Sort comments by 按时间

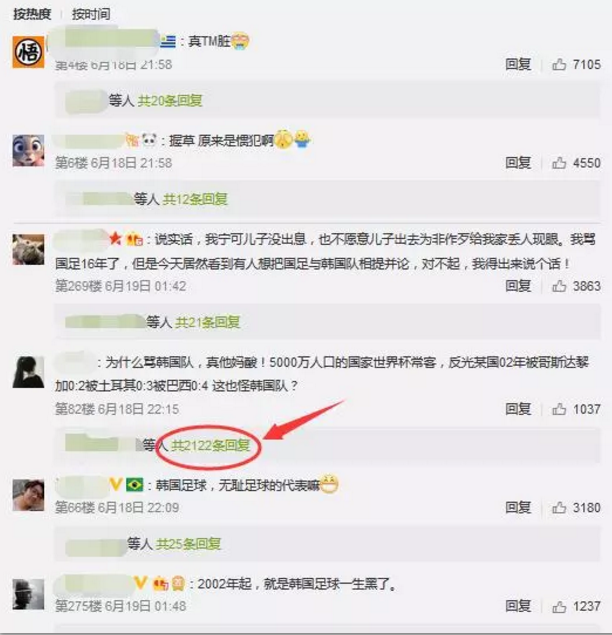coord(91,14)
